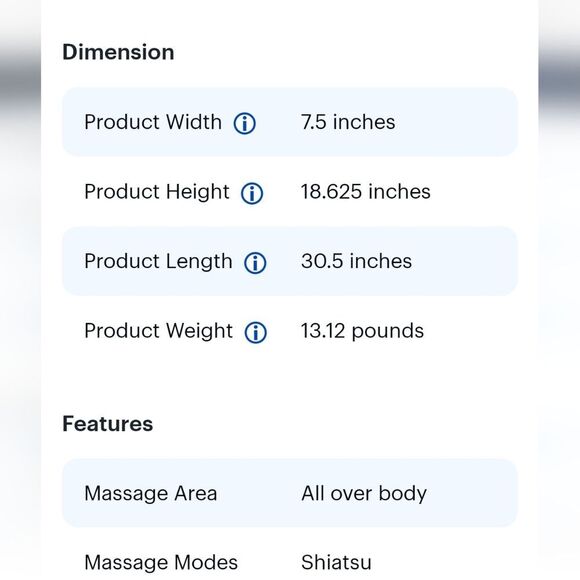Click the blurred left-edge background strip
This screenshot has height=580, width=580.
pyautogui.click(x=20, y=290)
